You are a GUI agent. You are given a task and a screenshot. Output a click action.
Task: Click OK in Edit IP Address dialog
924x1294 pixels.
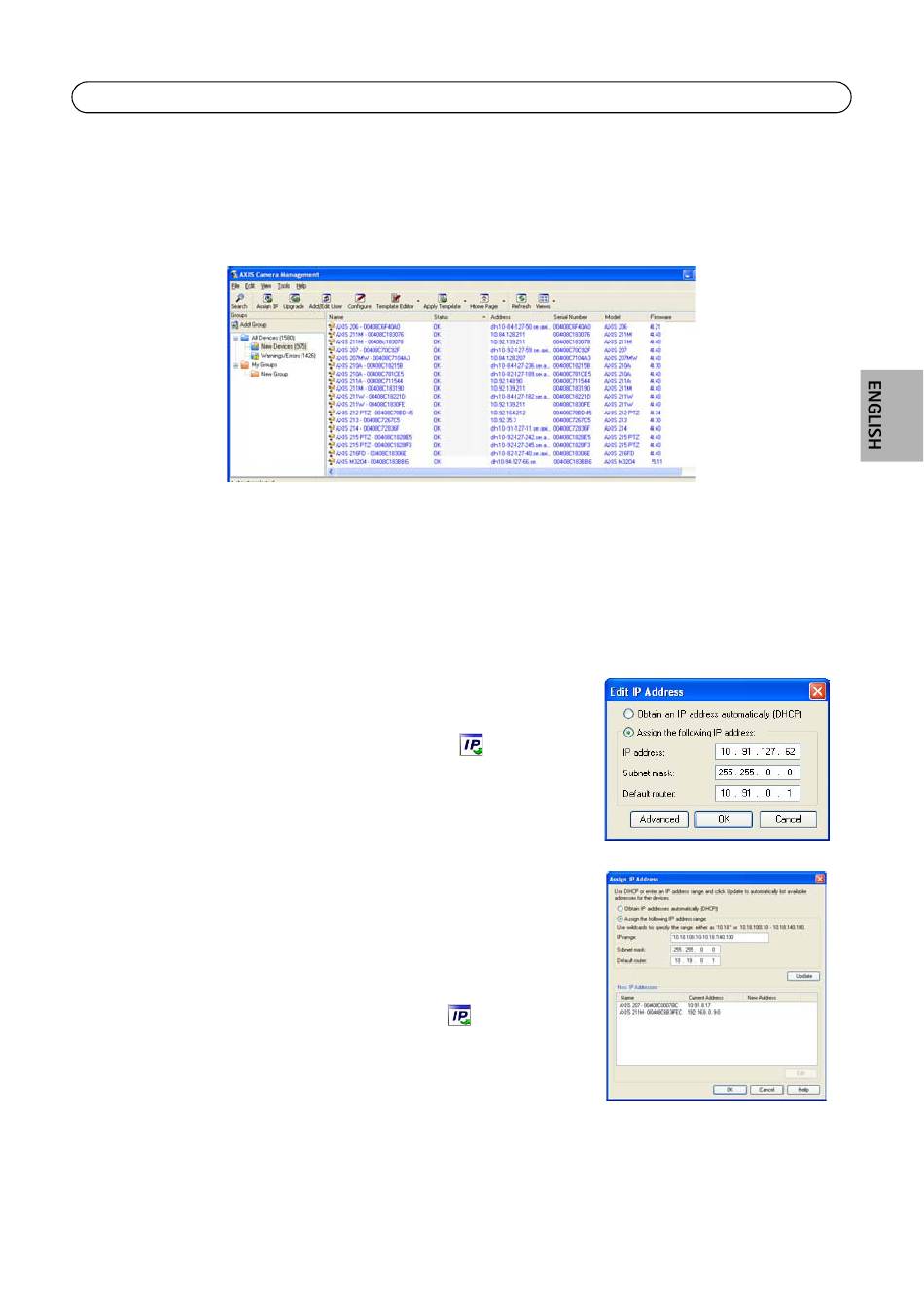pos(724,819)
